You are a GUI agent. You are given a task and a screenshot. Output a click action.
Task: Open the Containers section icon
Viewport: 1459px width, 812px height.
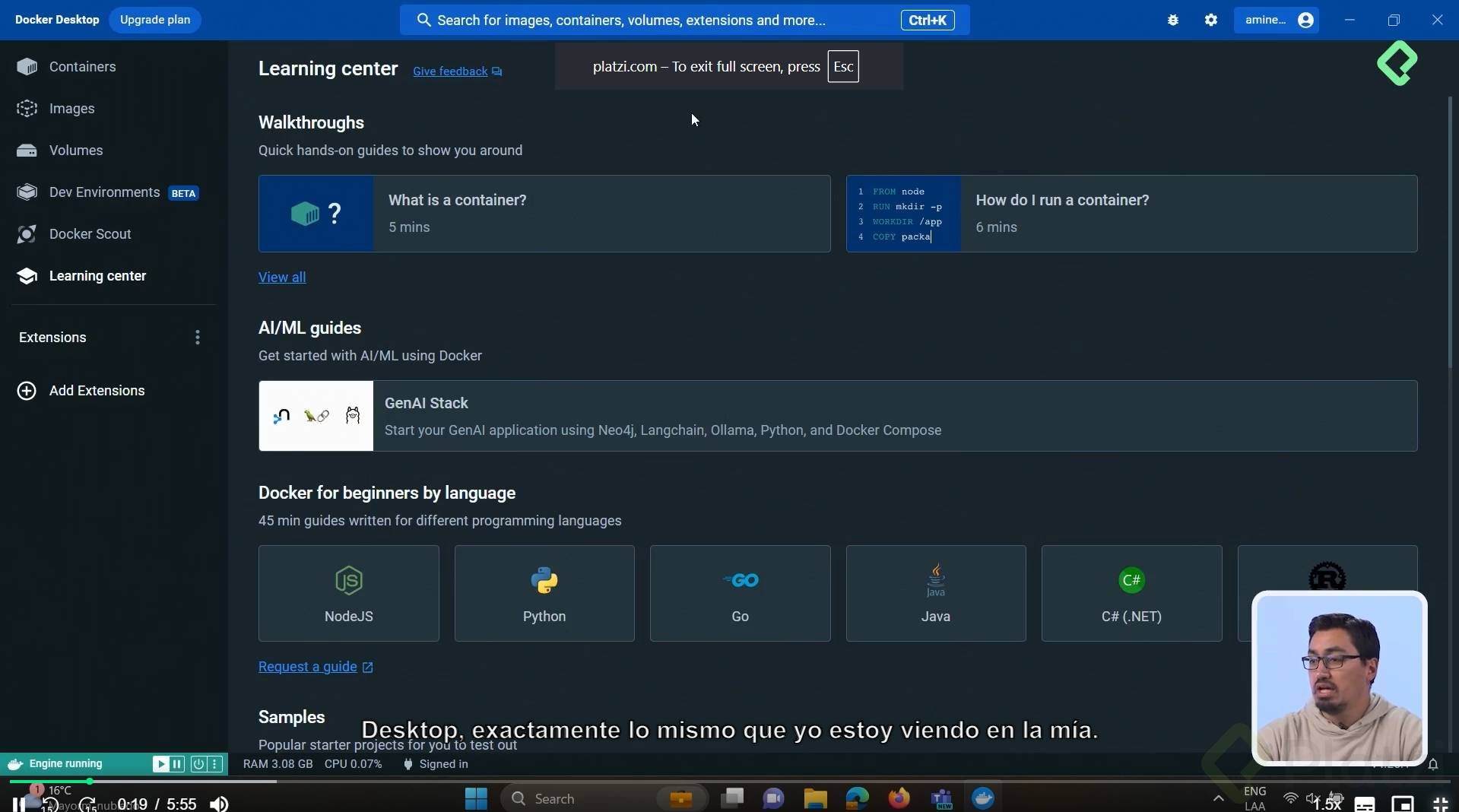click(27, 67)
